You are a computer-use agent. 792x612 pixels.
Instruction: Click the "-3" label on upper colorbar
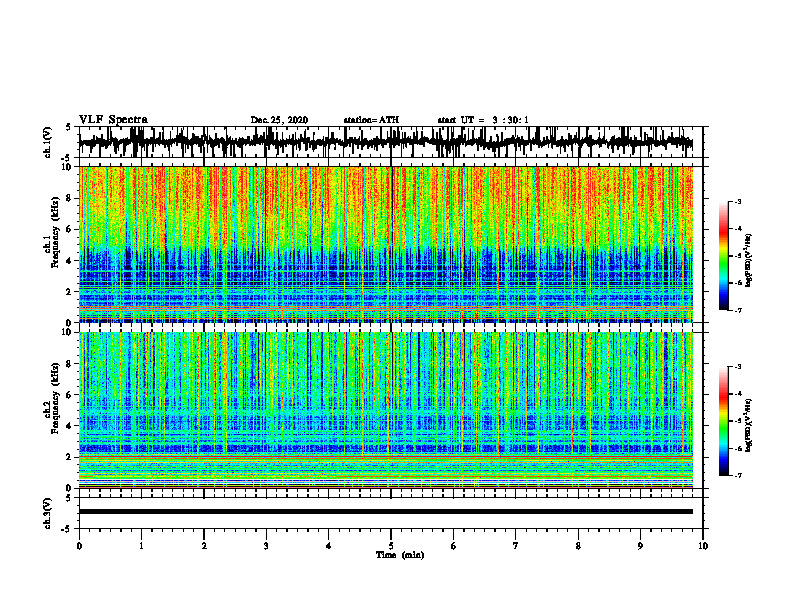point(737,202)
